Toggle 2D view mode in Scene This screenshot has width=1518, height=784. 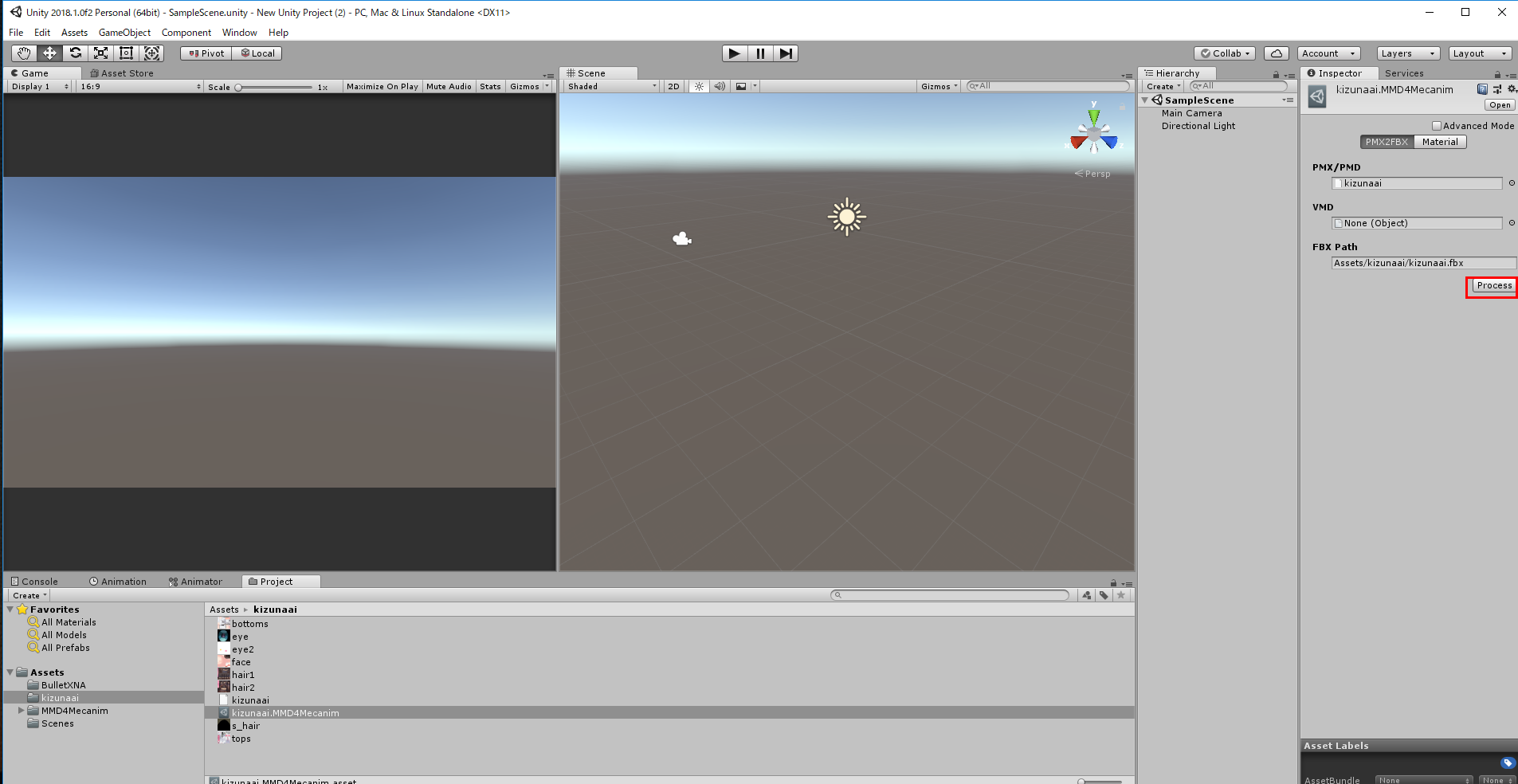click(x=673, y=86)
